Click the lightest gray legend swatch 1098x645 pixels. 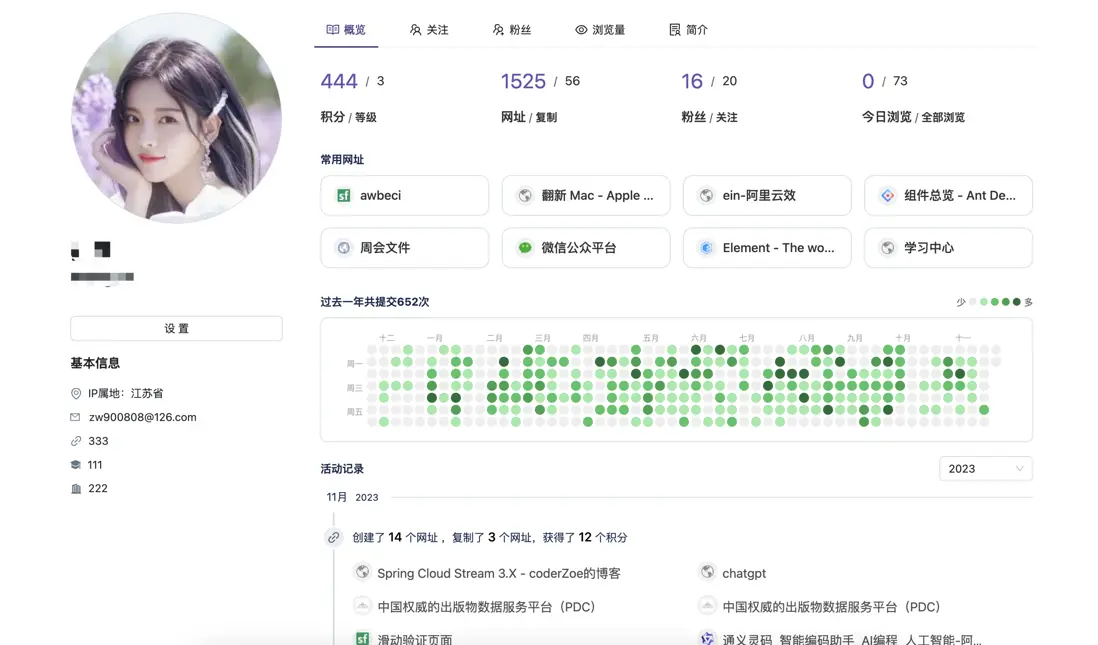tap(973, 302)
